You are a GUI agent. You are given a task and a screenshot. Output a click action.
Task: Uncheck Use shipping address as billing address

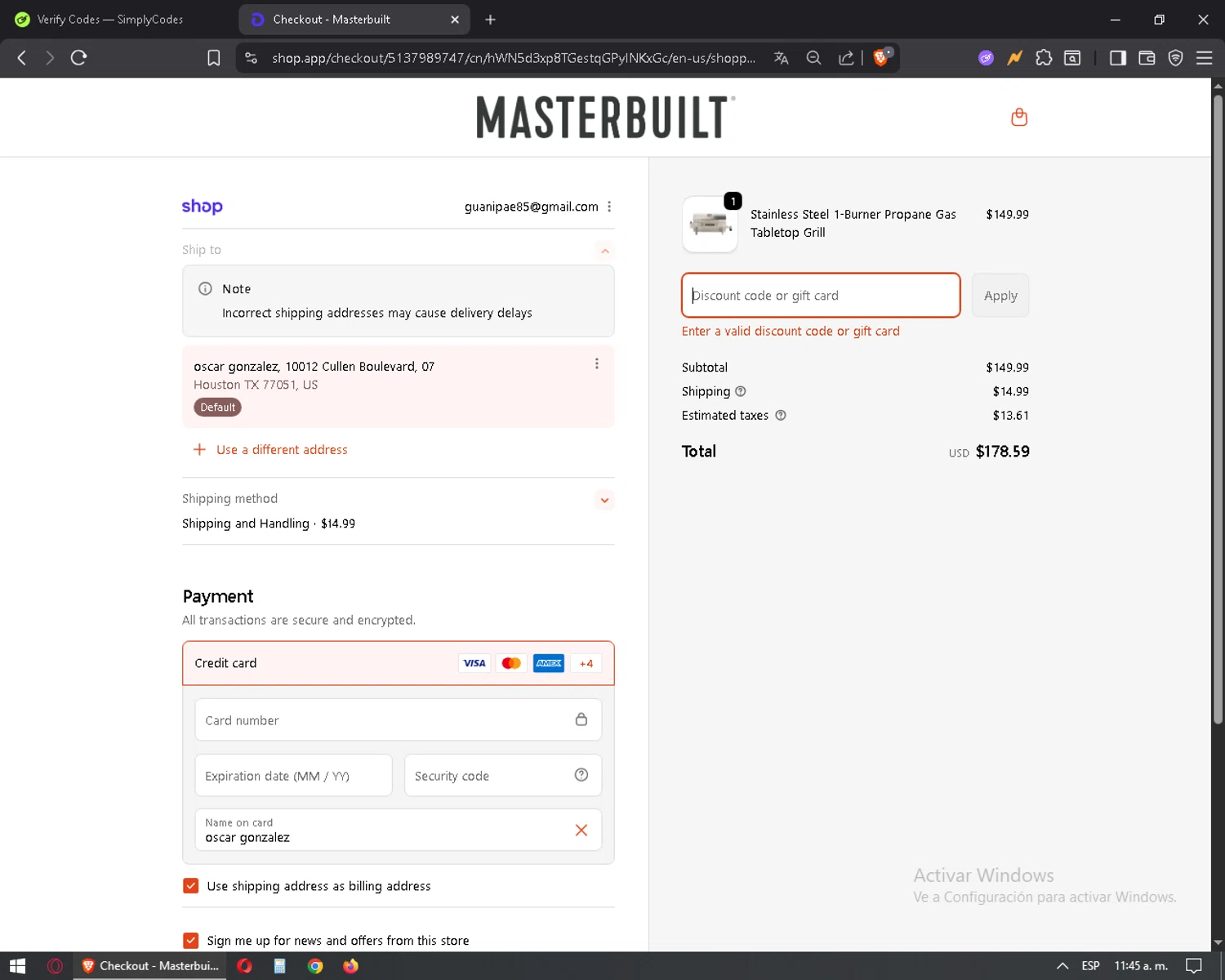tap(191, 886)
